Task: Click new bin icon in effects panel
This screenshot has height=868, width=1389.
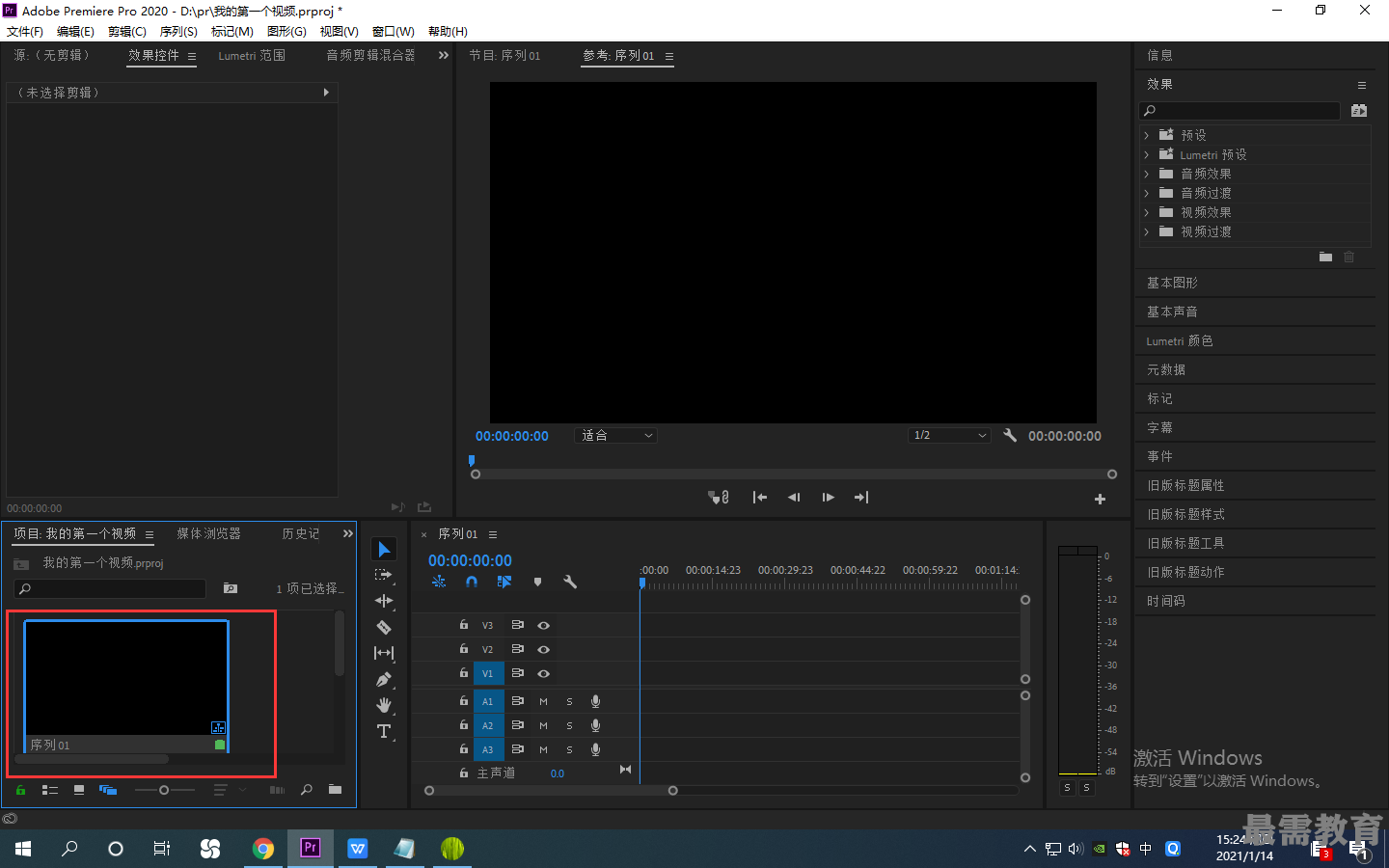Action: click(x=1325, y=257)
